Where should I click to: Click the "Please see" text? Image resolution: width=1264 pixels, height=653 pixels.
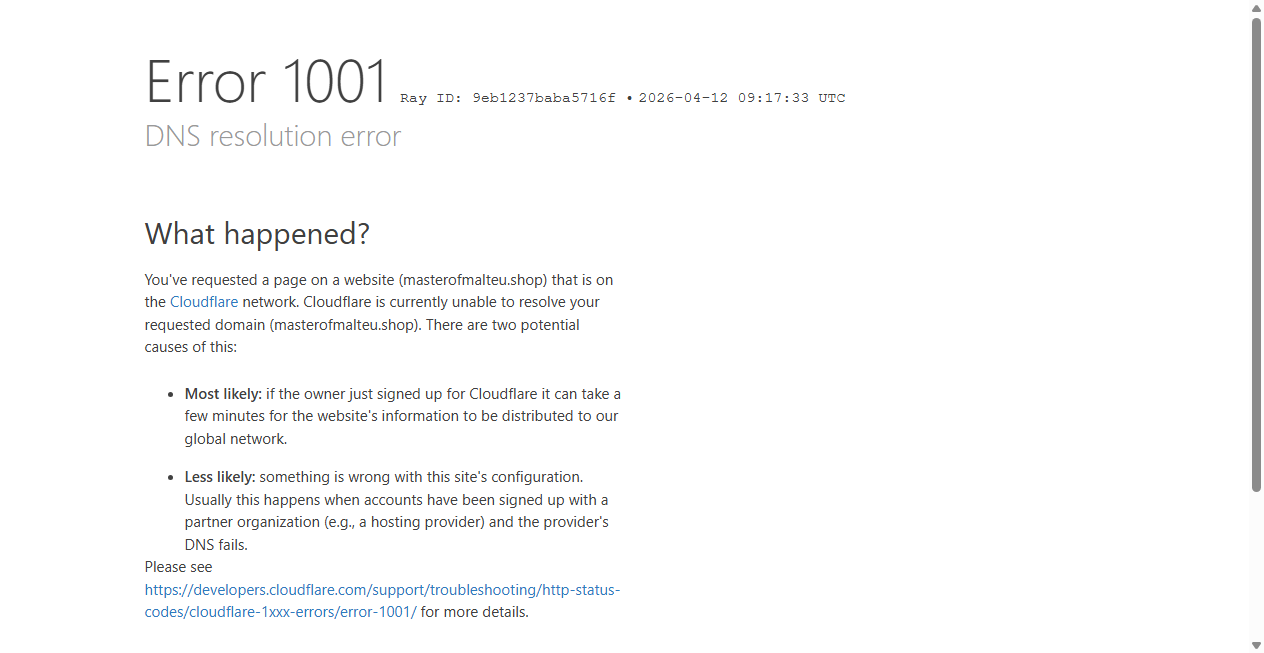pyautogui.click(x=179, y=567)
